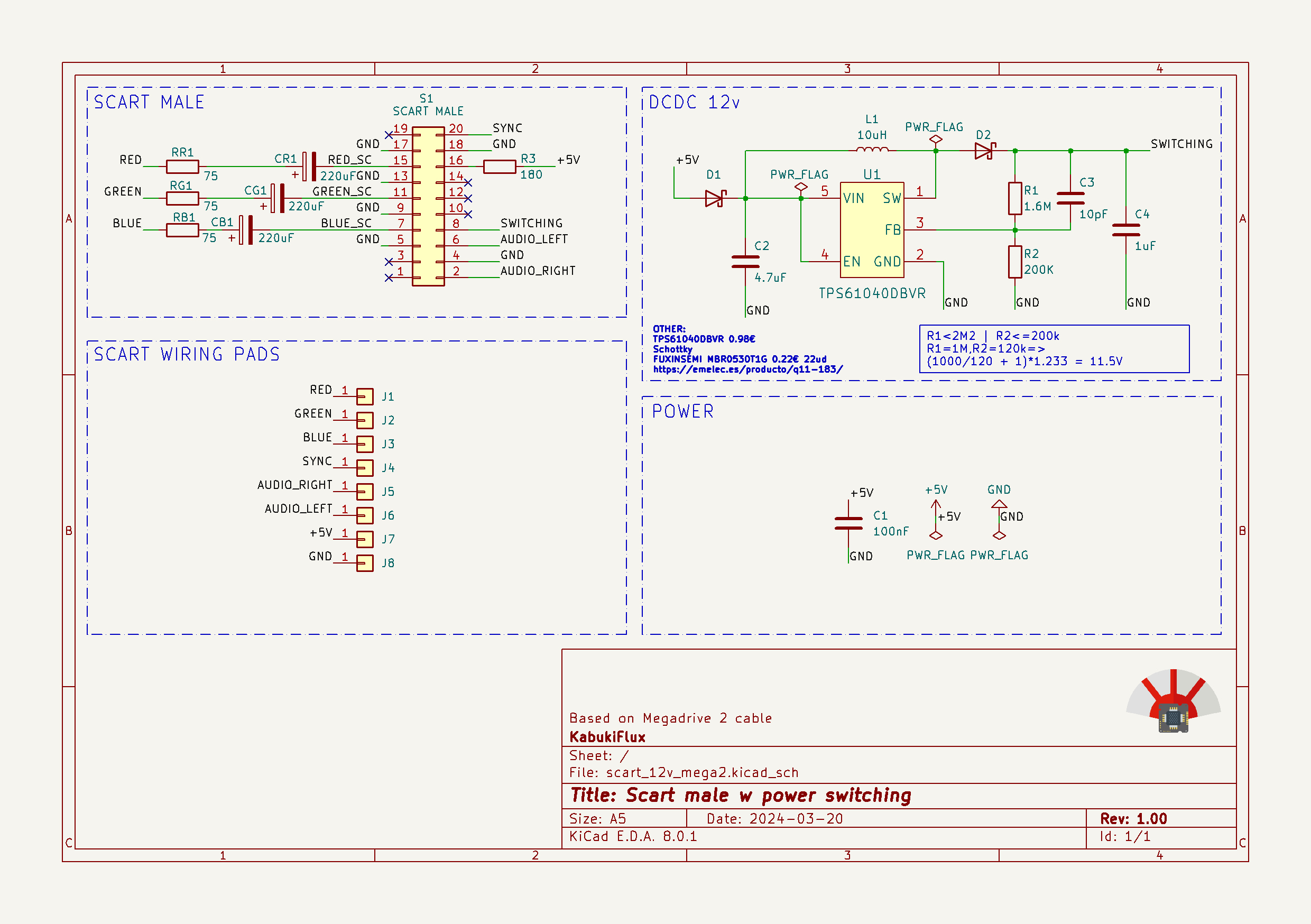Click 'Date: 2024-03-20' field
Screen dimensions: 1311x924
[x=775, y=818]
